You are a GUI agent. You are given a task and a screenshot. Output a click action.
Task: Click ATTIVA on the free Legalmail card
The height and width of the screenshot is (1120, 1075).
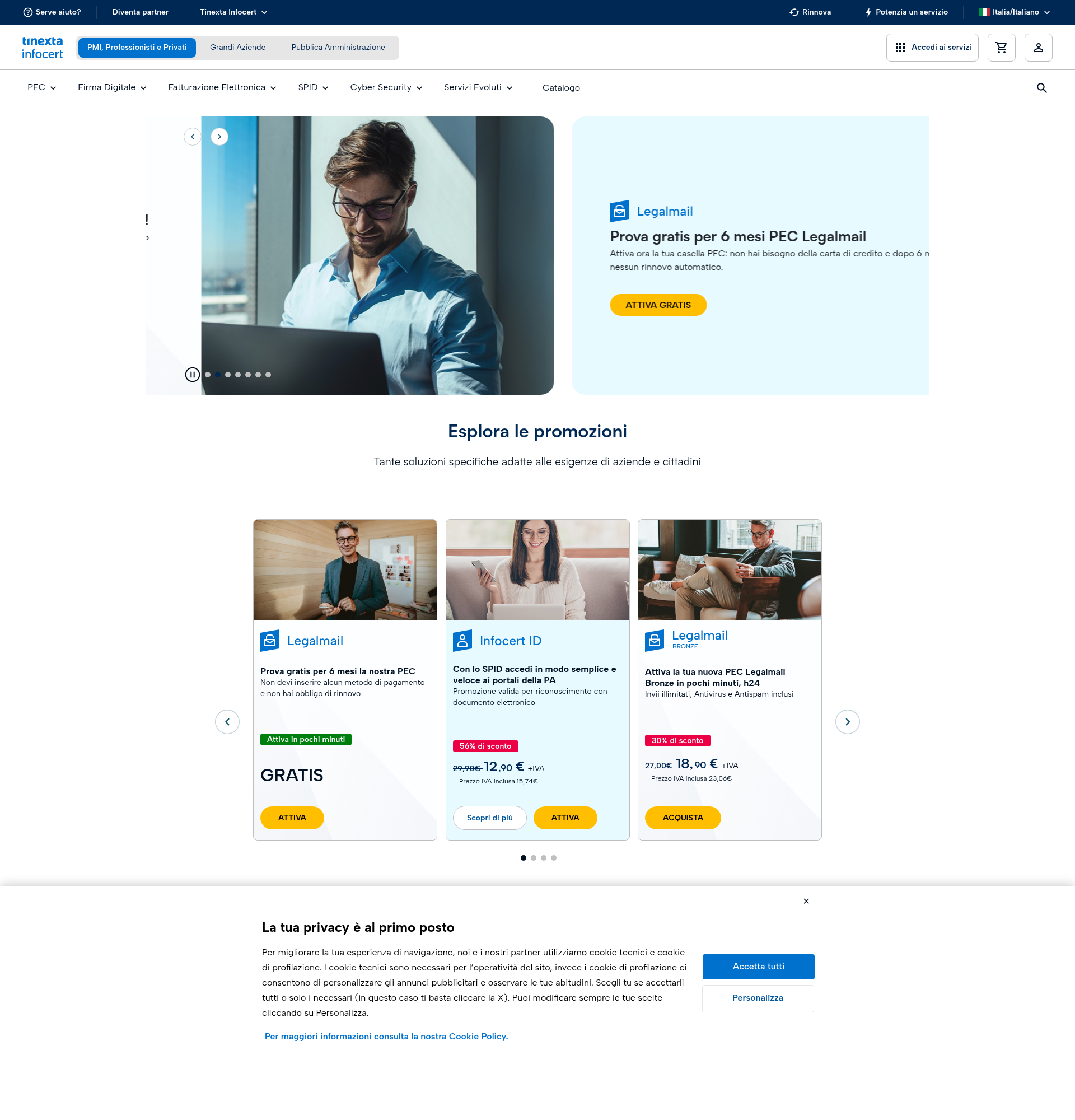[x=292, y=818]
